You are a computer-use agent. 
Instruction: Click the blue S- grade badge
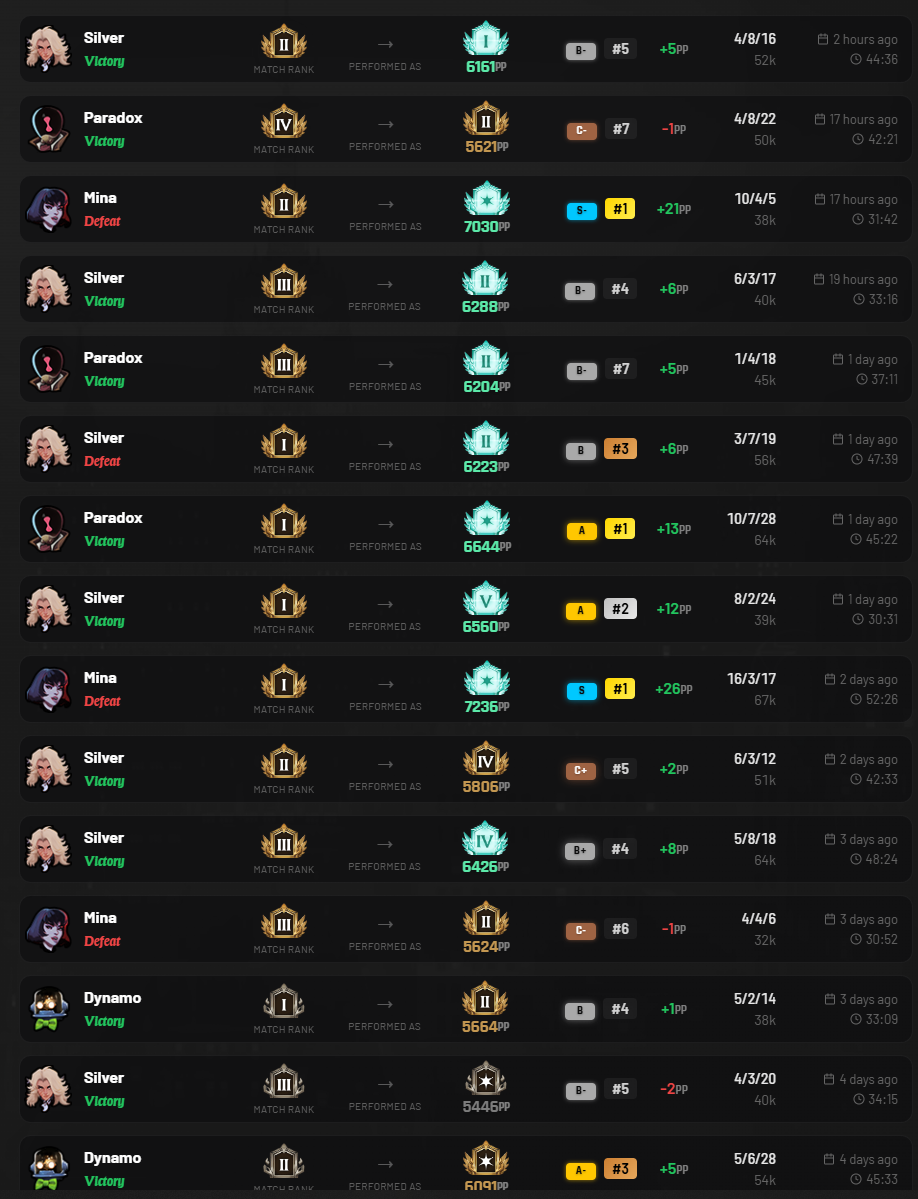pyautogui.click(x=581, y=211)
